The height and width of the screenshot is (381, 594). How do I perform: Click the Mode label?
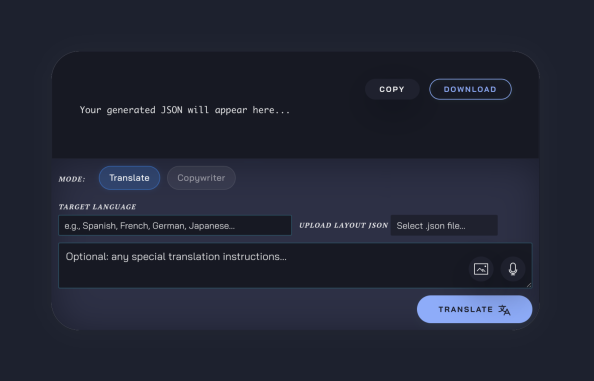tap(72, 179)
